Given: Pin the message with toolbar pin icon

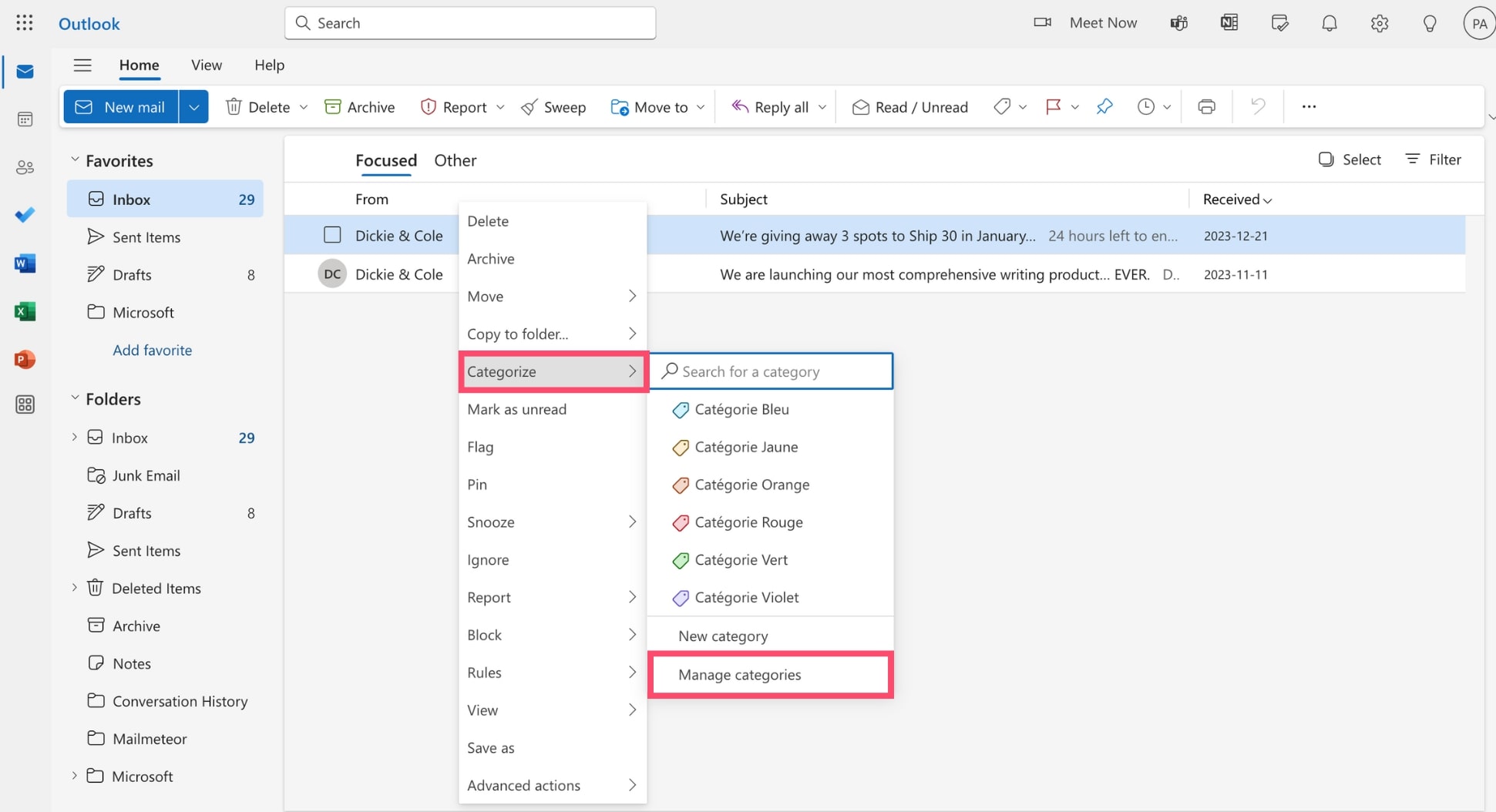Looking at the screenshot, I should 1104,106.
